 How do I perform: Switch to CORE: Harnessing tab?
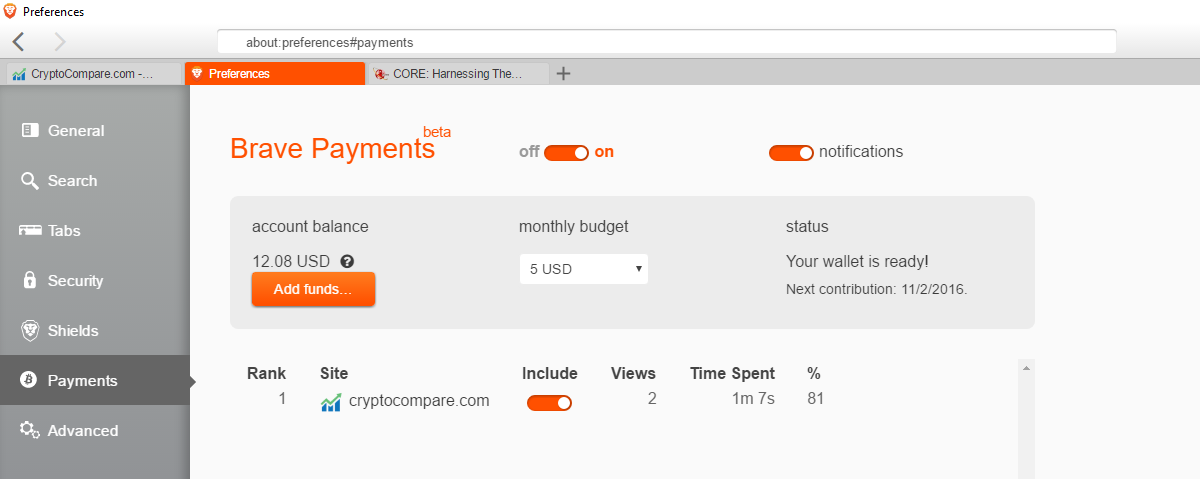pos(458,74)
